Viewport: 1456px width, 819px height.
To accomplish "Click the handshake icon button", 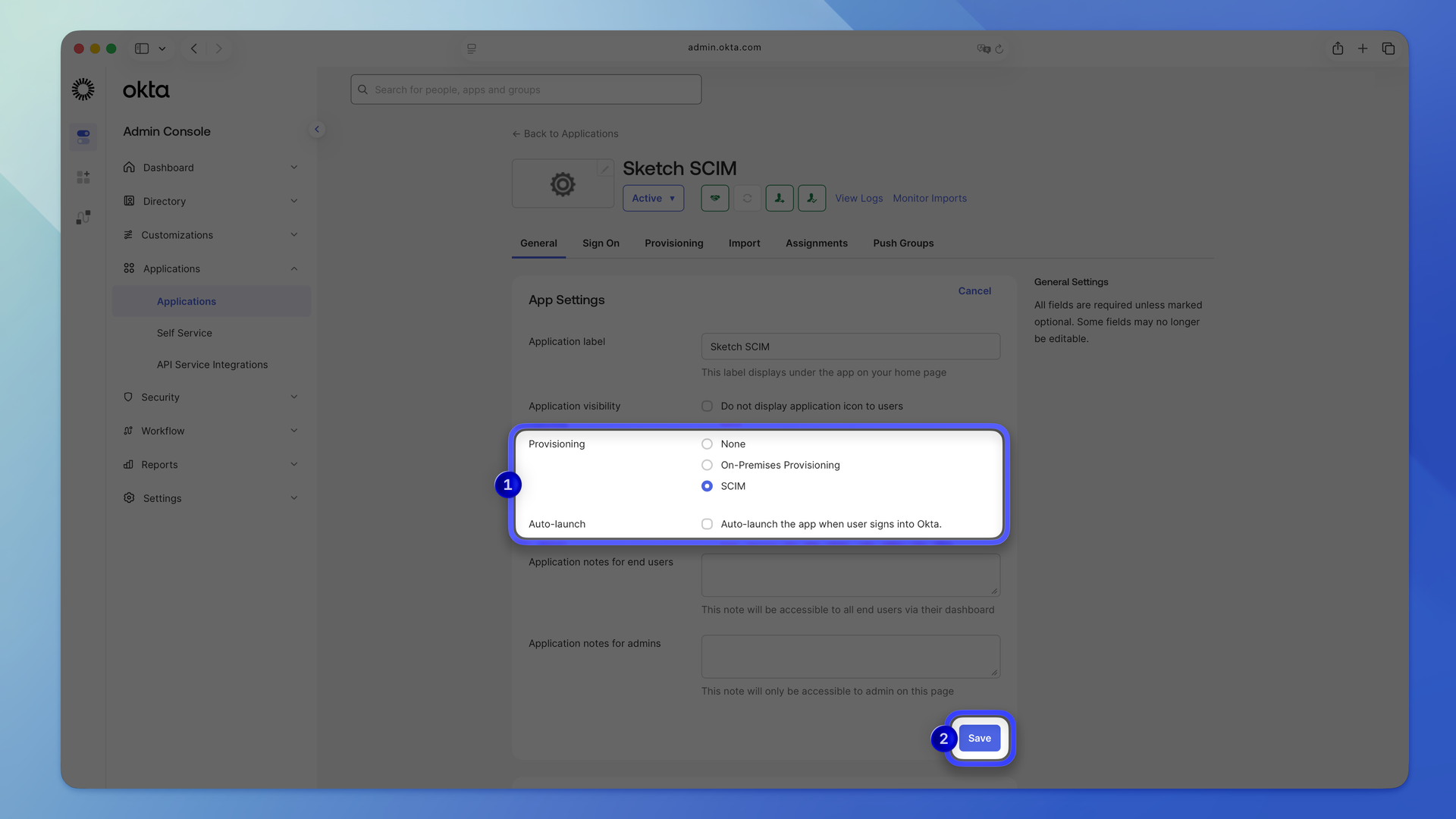I will 715,199.
